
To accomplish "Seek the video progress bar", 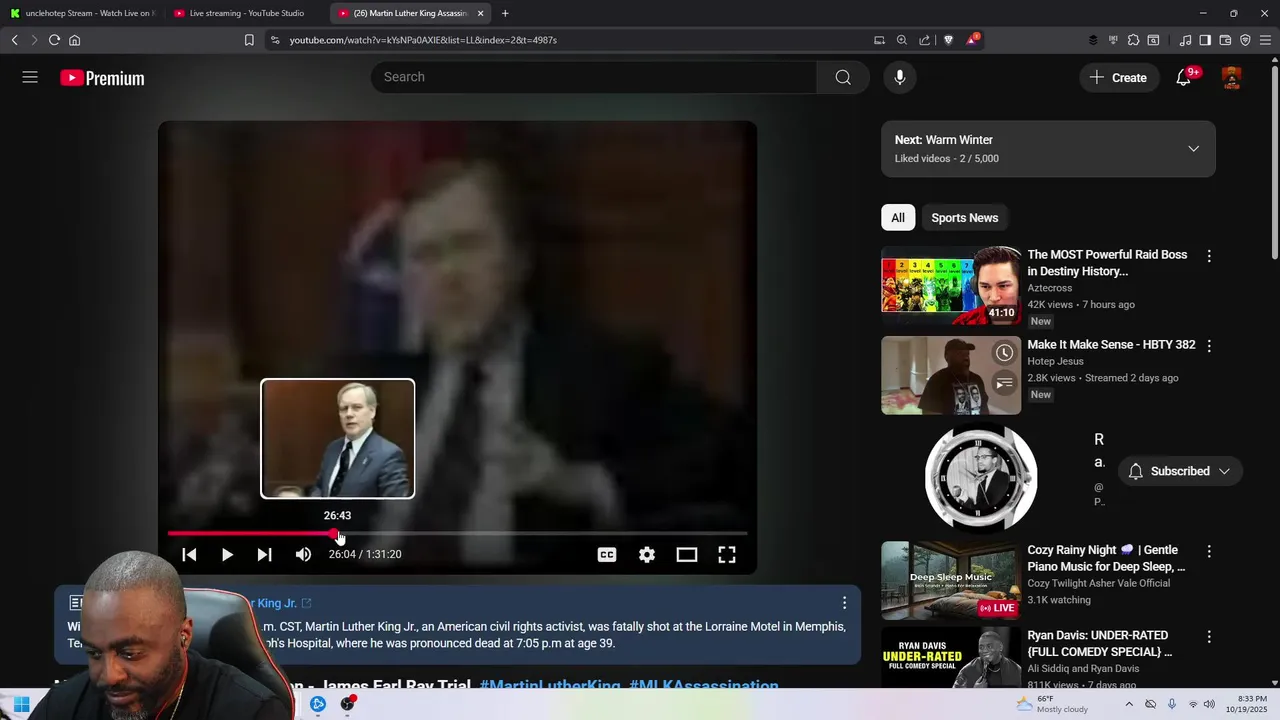I will 457,533.
